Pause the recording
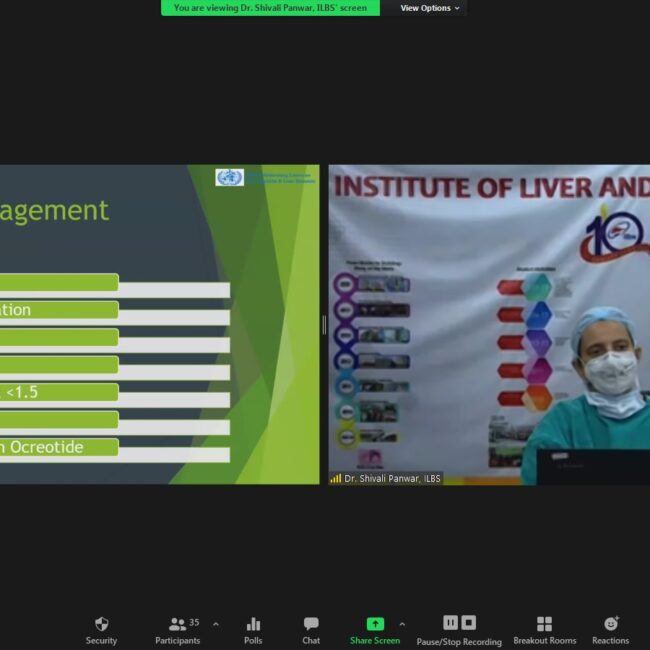 click(x=450, y=623)
